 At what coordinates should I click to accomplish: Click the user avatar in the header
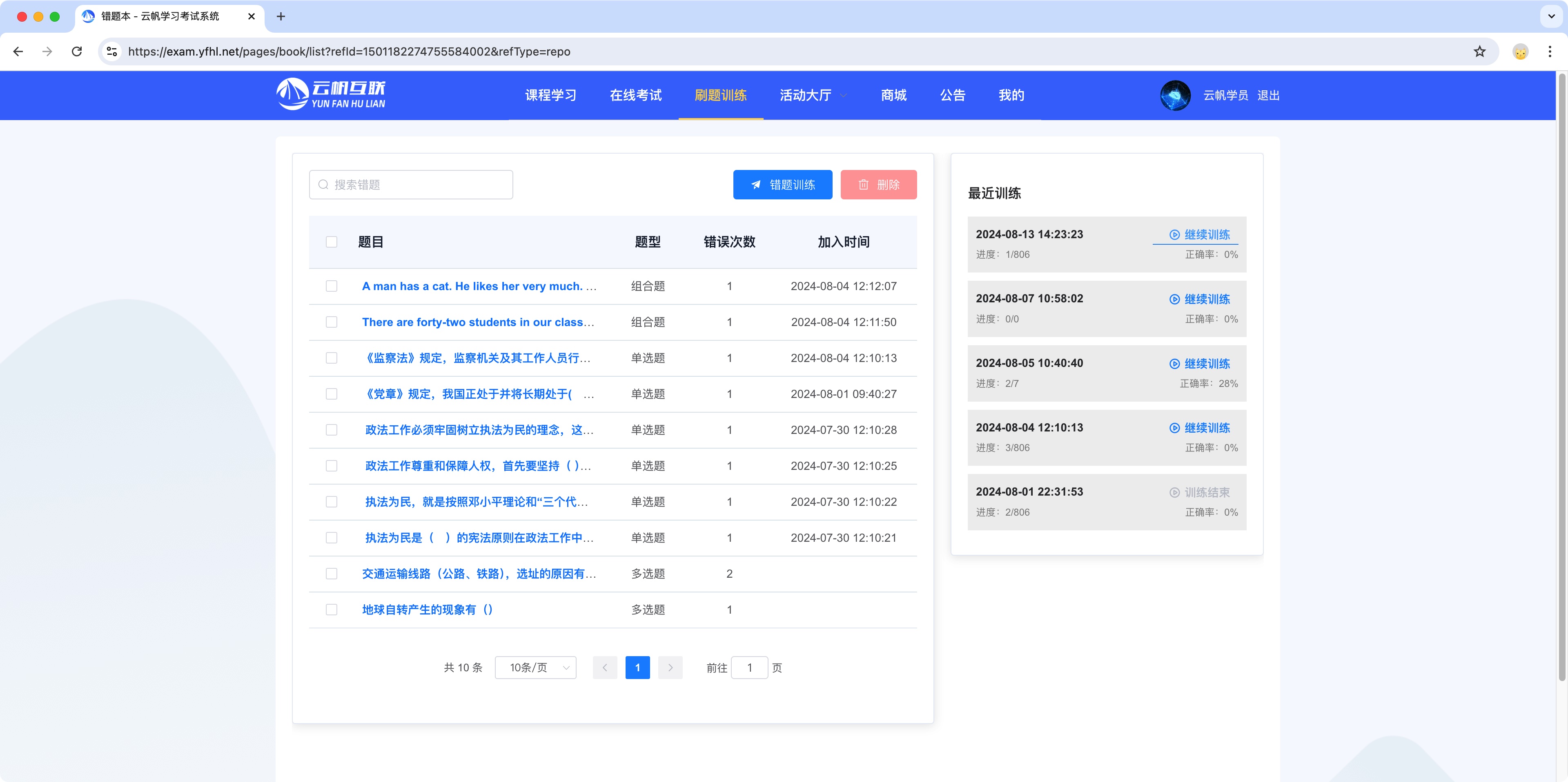(1176, 96)
